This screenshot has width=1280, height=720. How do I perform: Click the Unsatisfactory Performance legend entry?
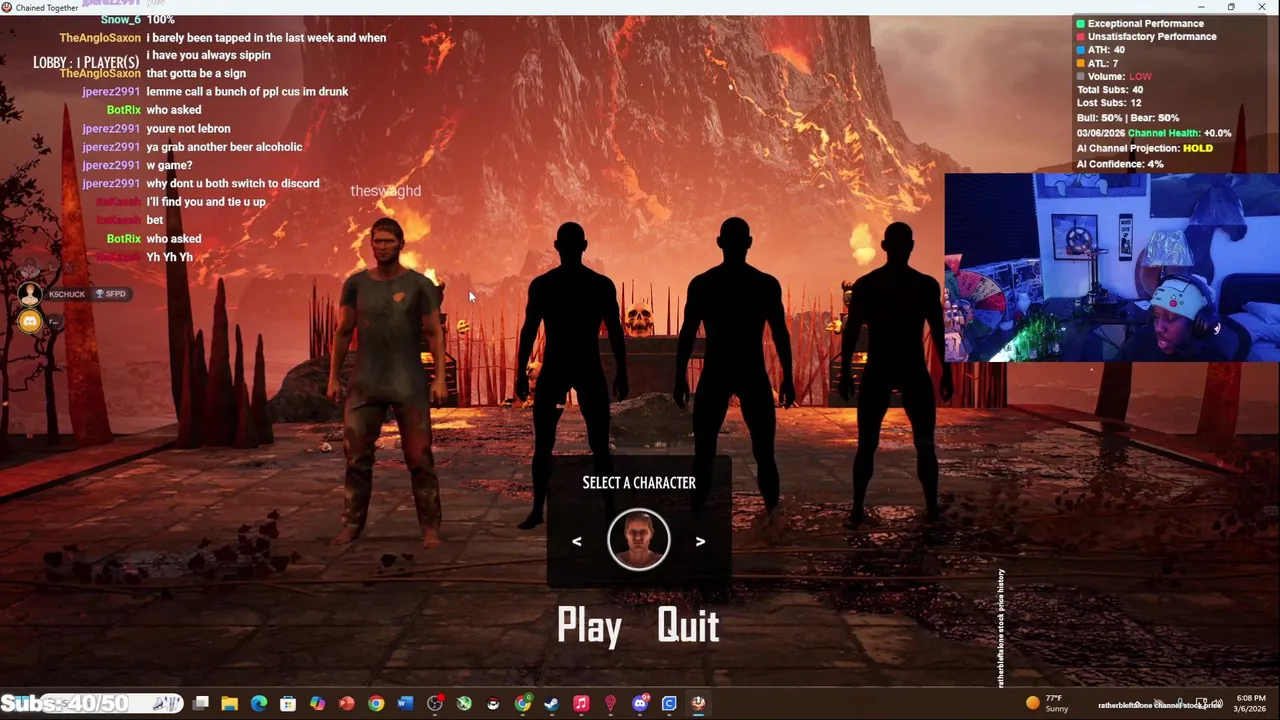pos(1146,37)
